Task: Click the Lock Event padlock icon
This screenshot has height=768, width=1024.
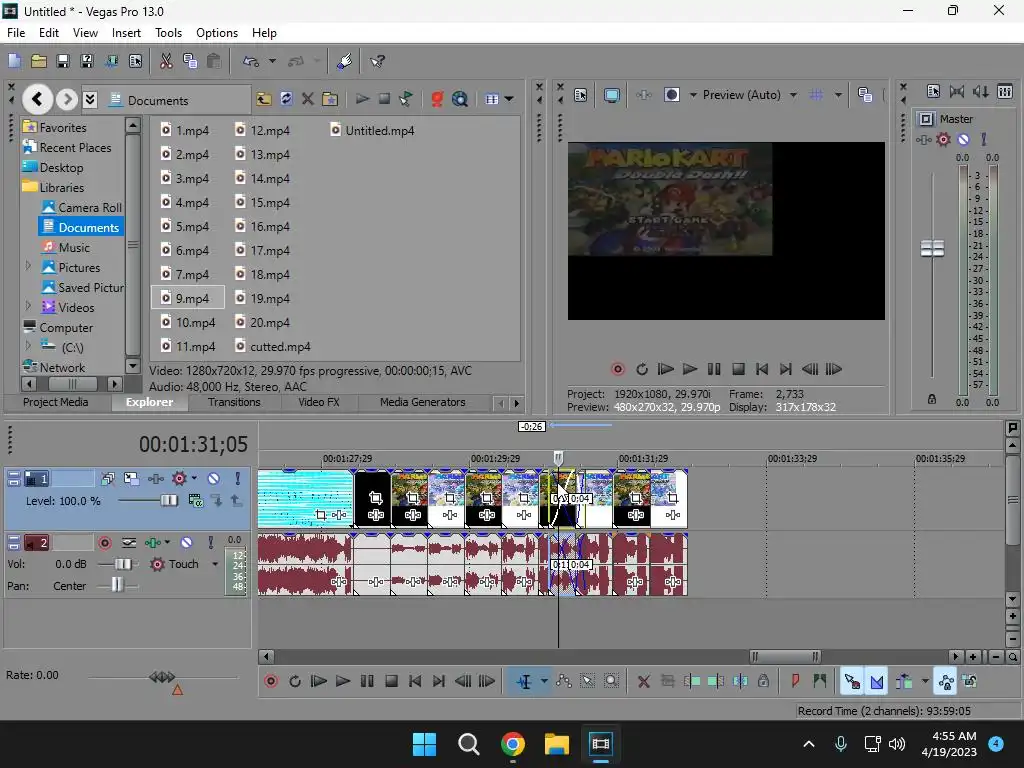Action: [763, 681]
